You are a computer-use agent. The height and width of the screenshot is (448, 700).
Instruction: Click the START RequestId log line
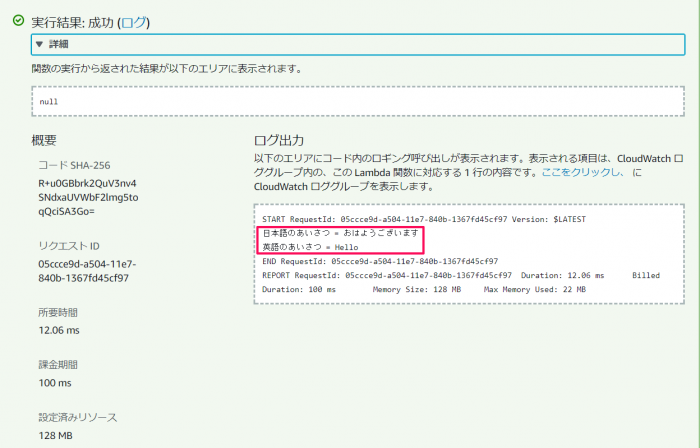coord(424,219)
